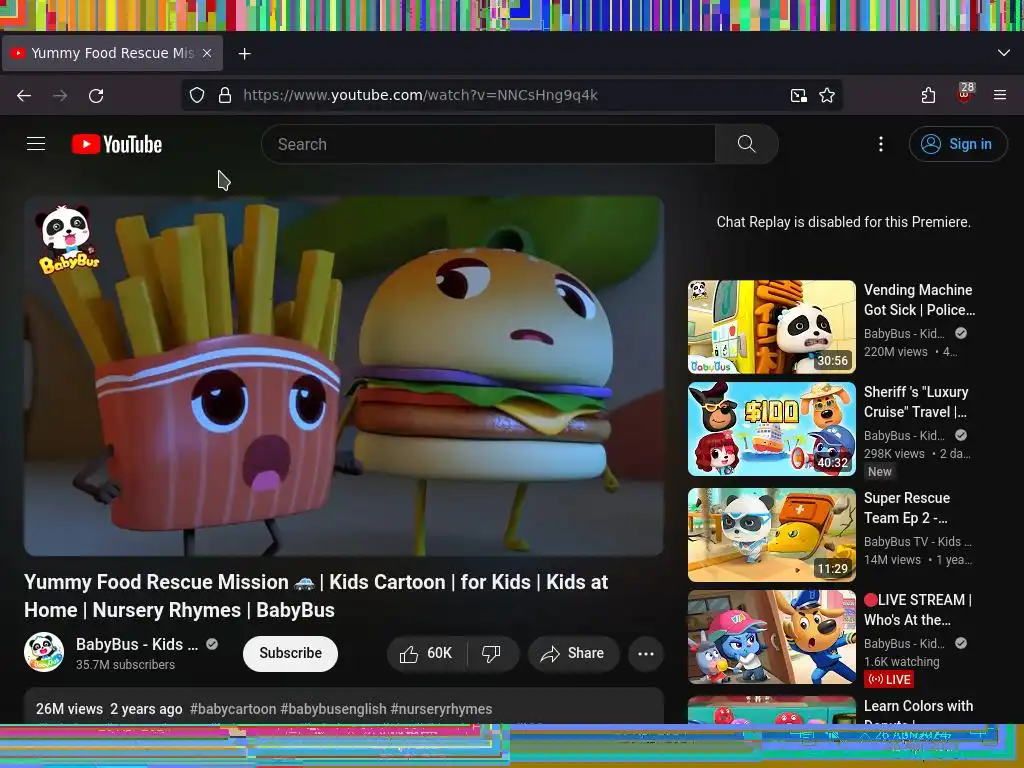Open Sheriff's "Luxury Cruise" Travel title
The height and width of the screenshot is (768, 1024).
(x=916, y=402)
